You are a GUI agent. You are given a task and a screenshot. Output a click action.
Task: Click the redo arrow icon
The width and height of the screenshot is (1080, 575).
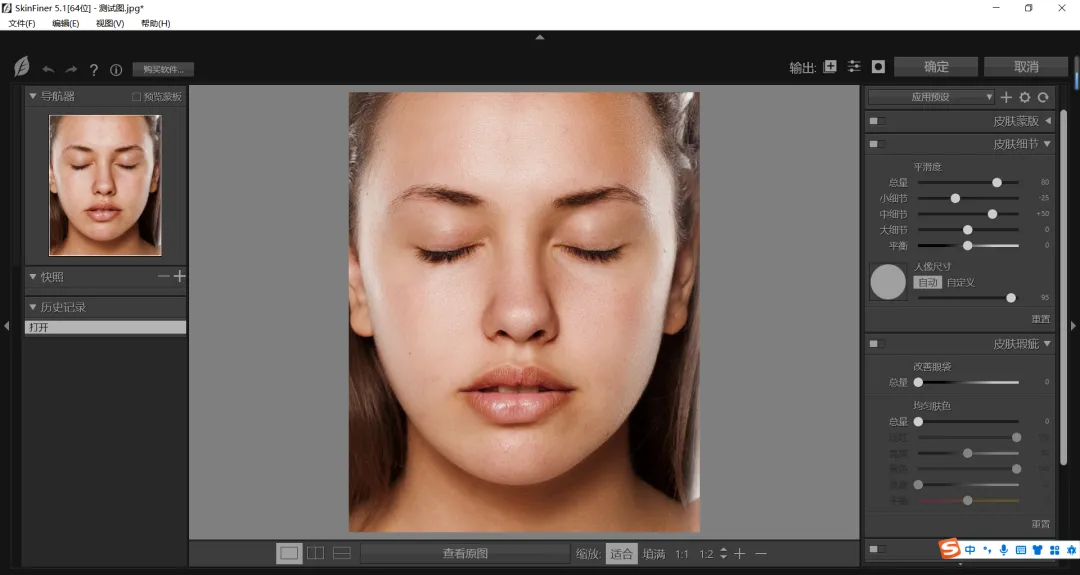[x=71, y=70]
